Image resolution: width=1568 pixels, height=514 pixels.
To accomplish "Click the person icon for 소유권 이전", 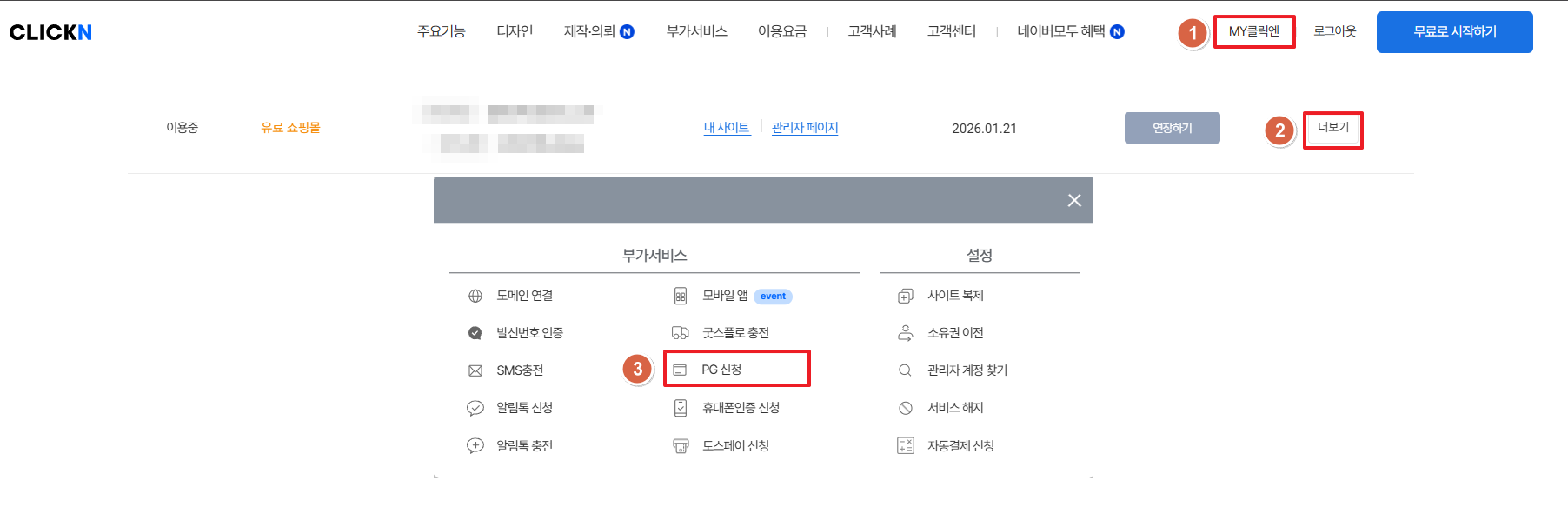I will pyautogui.click(x=905, y=333).
